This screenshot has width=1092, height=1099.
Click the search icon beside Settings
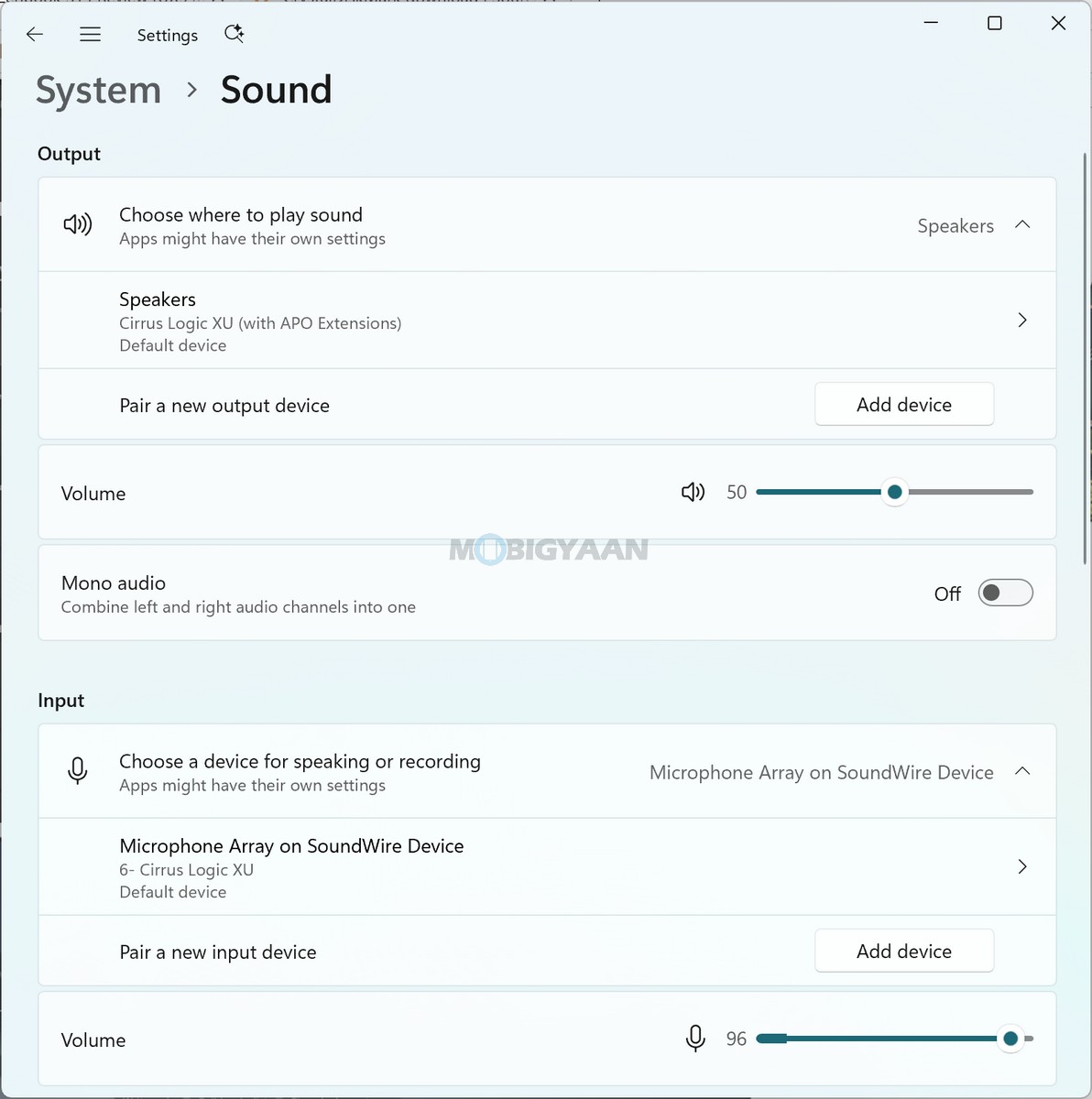[x=235, y=35]
